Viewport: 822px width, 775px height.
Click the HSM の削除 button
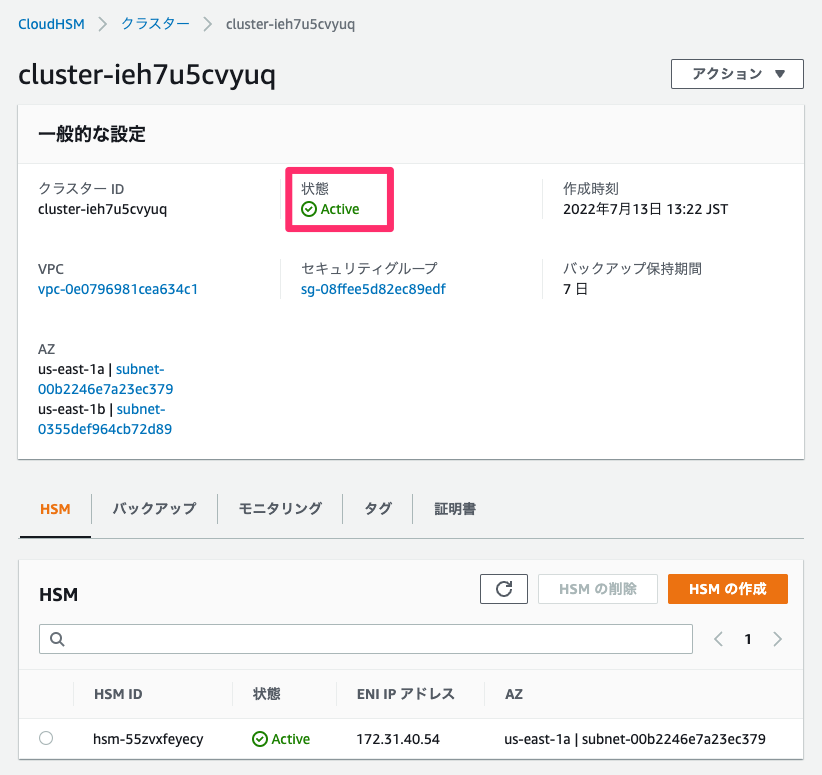597,589
